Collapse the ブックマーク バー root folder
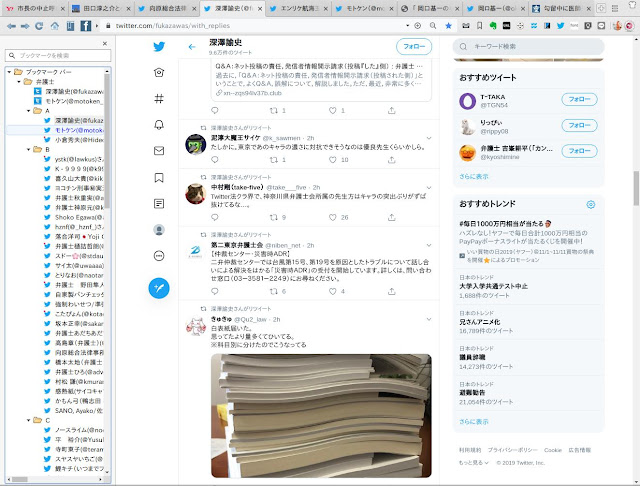The height and width of the screenshot is (486, 640). pyautogui.click(x=9, y=72)
